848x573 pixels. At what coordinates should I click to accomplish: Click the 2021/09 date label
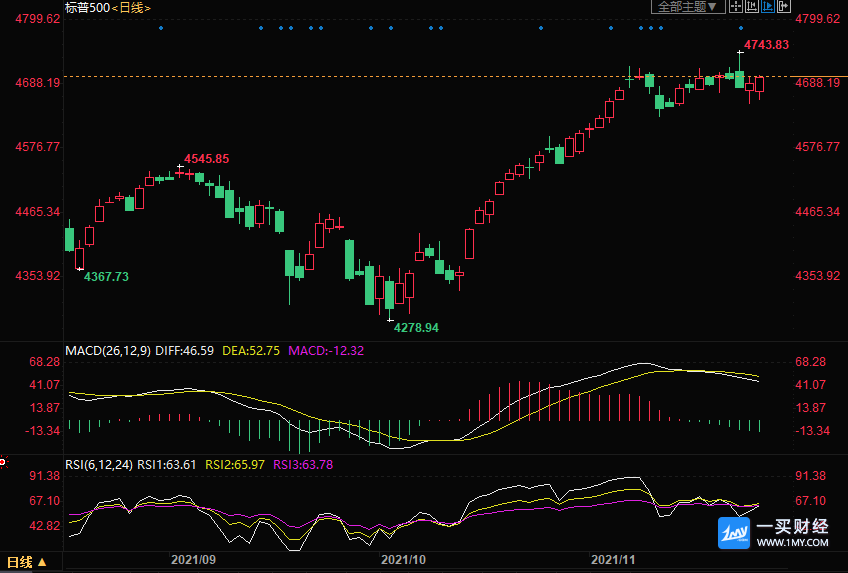(x=193, y=559)
